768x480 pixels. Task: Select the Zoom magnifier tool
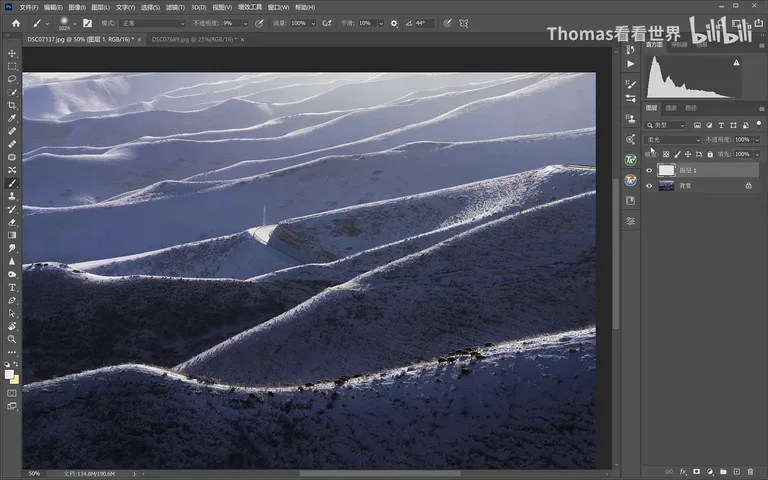(x=12, y=339)
